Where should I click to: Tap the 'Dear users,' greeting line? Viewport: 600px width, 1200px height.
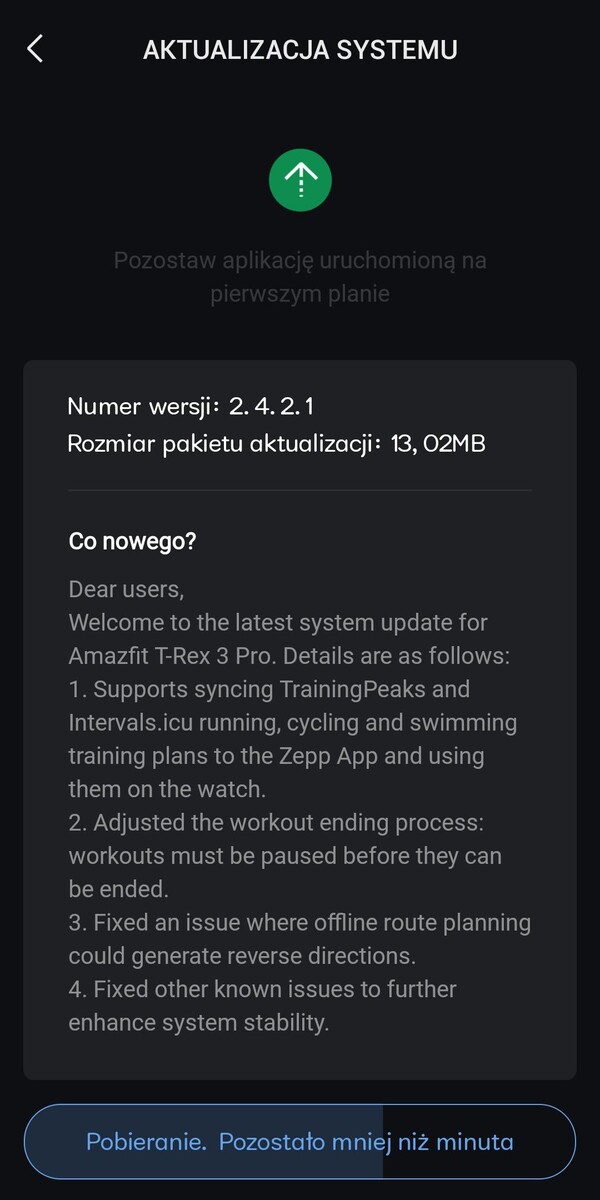coord(126,589)
